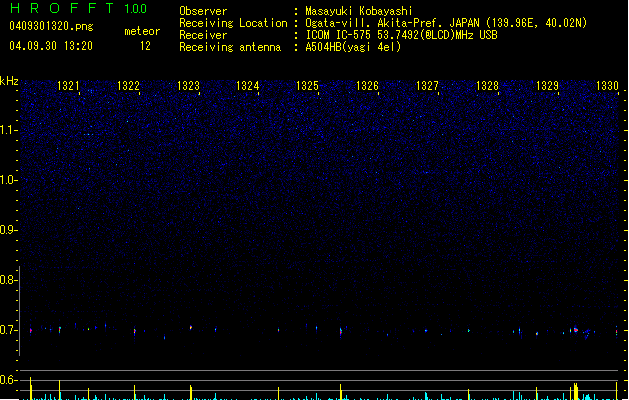Click the Receiving Location label
The width and height of the screenshot is (629, 400).
pos(233,23)
